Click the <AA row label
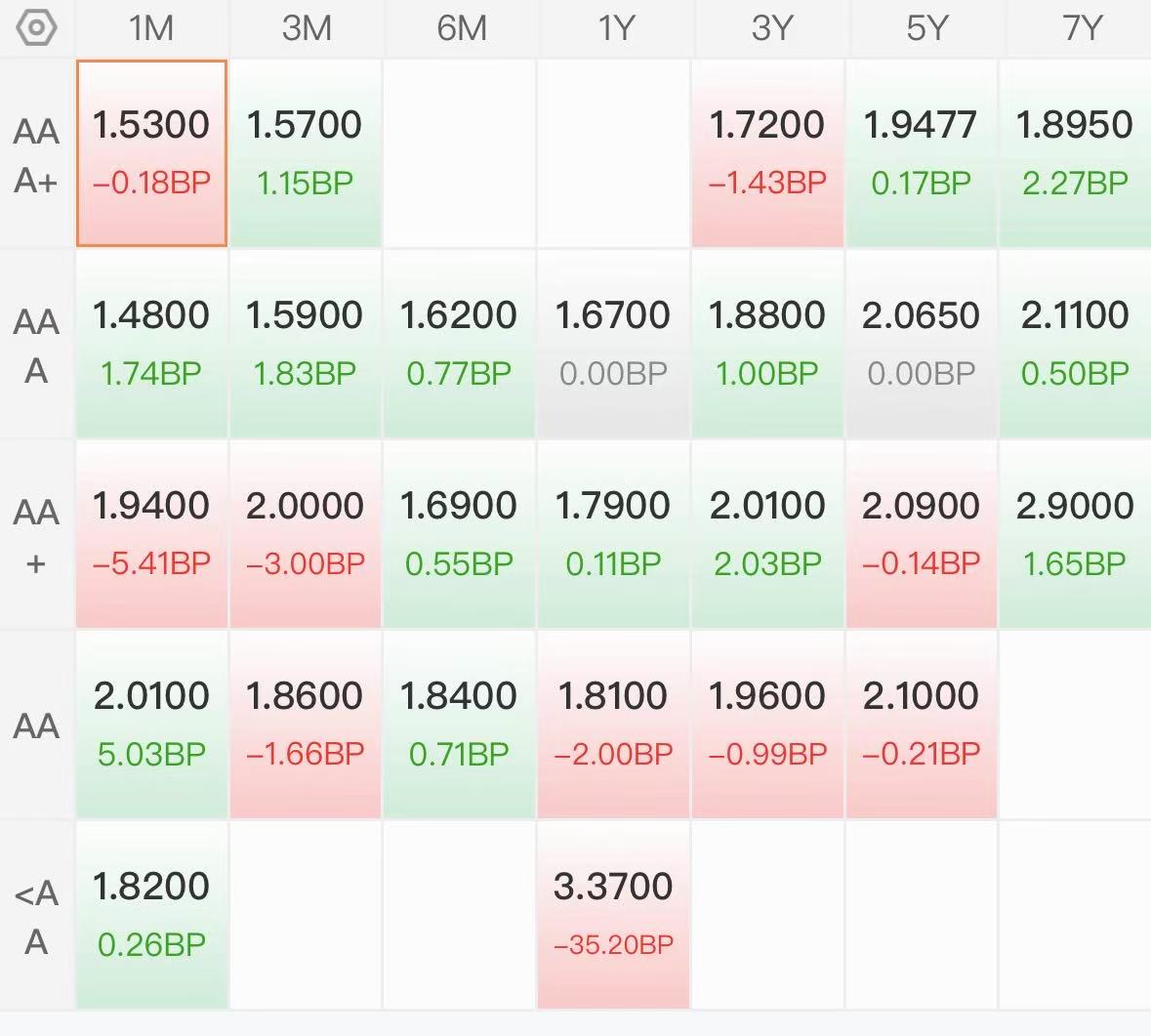This screenshot has height=1036, width=1151. click(x=36, y=916)
